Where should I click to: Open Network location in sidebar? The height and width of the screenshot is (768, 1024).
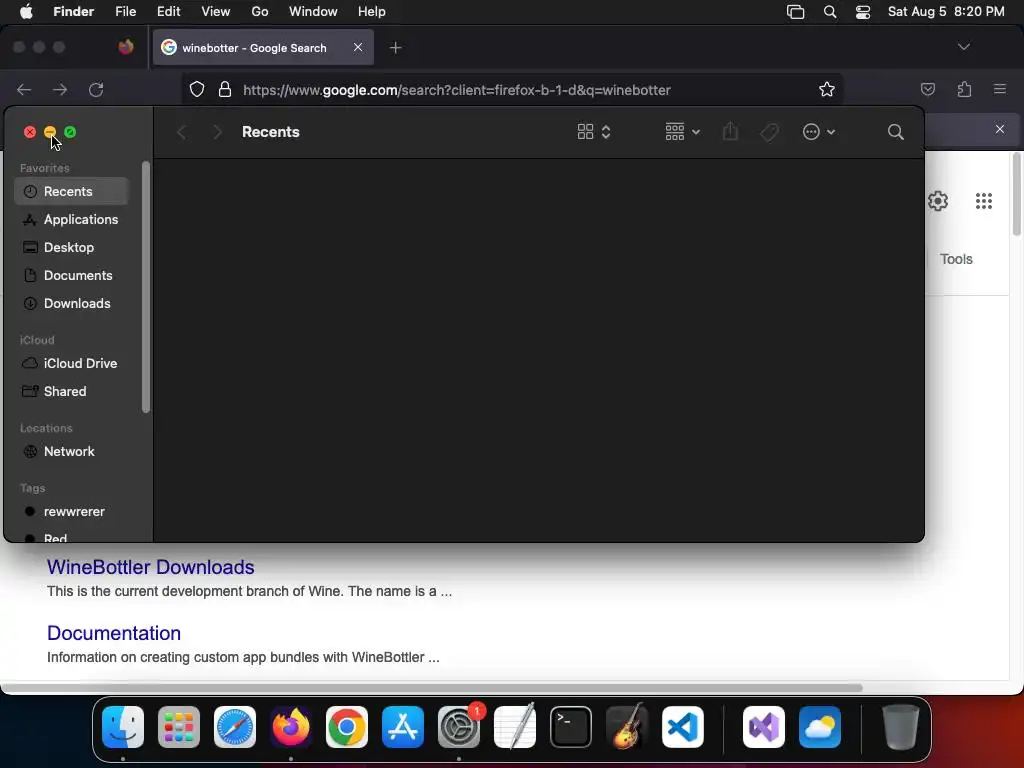[71, 452]
